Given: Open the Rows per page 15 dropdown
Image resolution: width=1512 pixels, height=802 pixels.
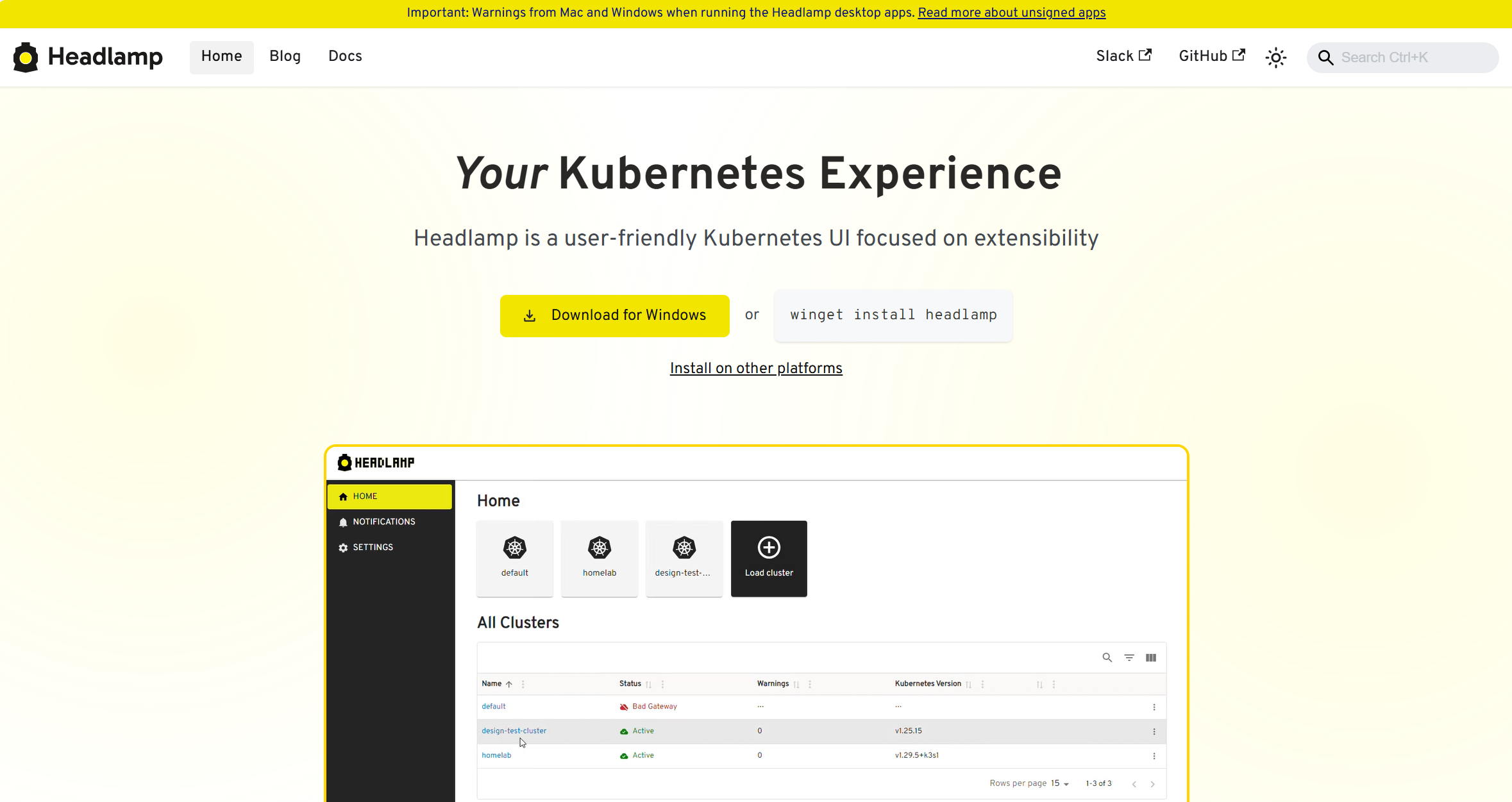Looking at the screenshot, I should [1060, 783].
